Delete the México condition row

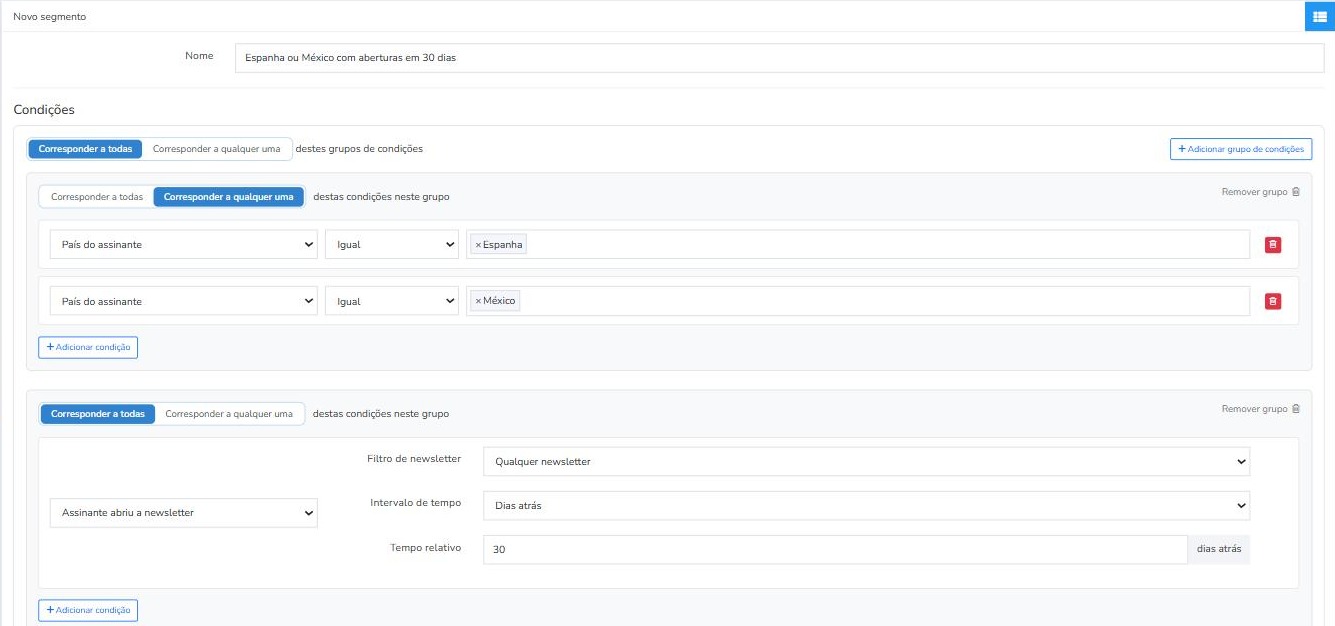click(1273, 302)
